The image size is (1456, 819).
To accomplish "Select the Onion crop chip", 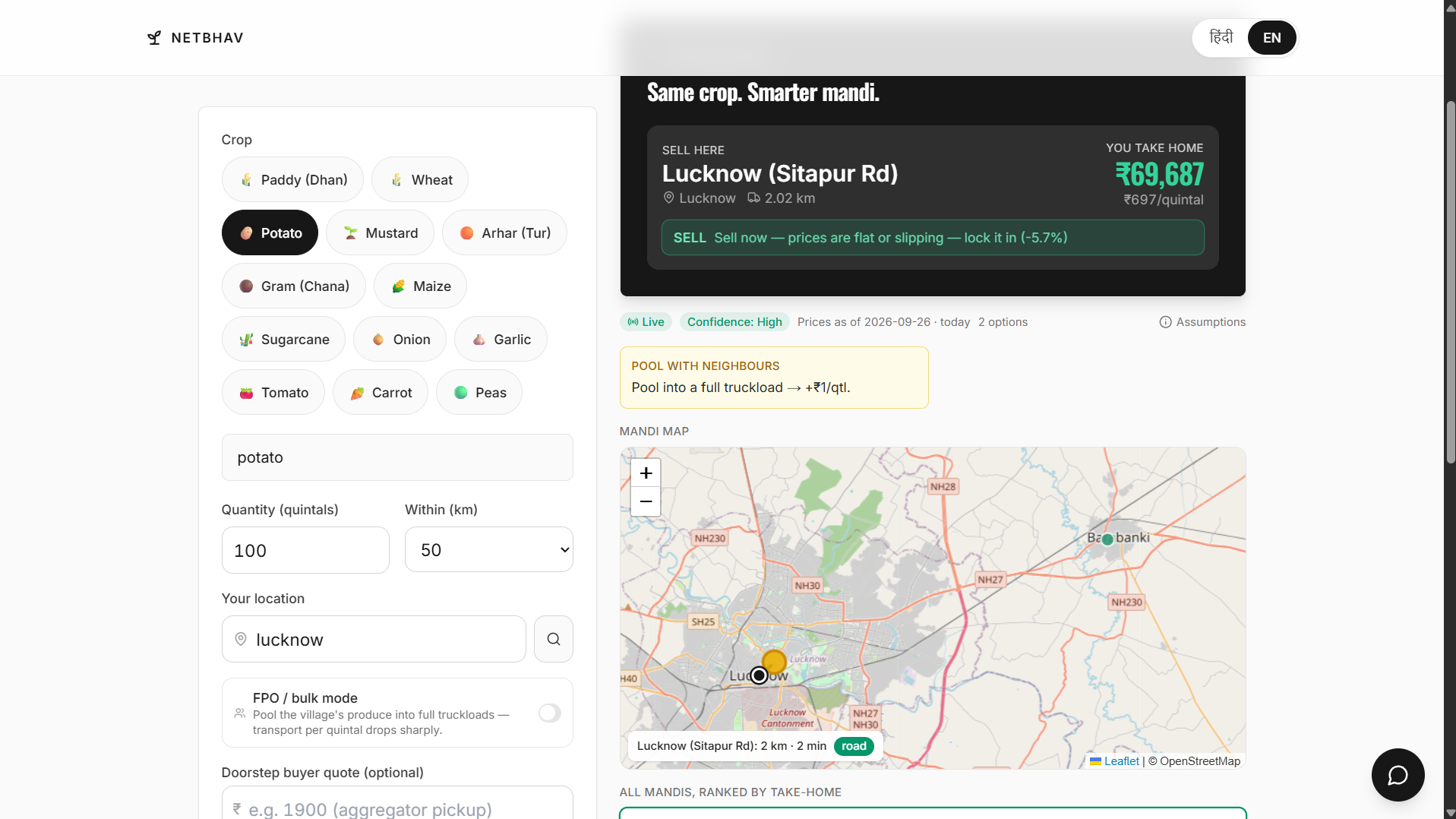I will (x=400, y=340).
